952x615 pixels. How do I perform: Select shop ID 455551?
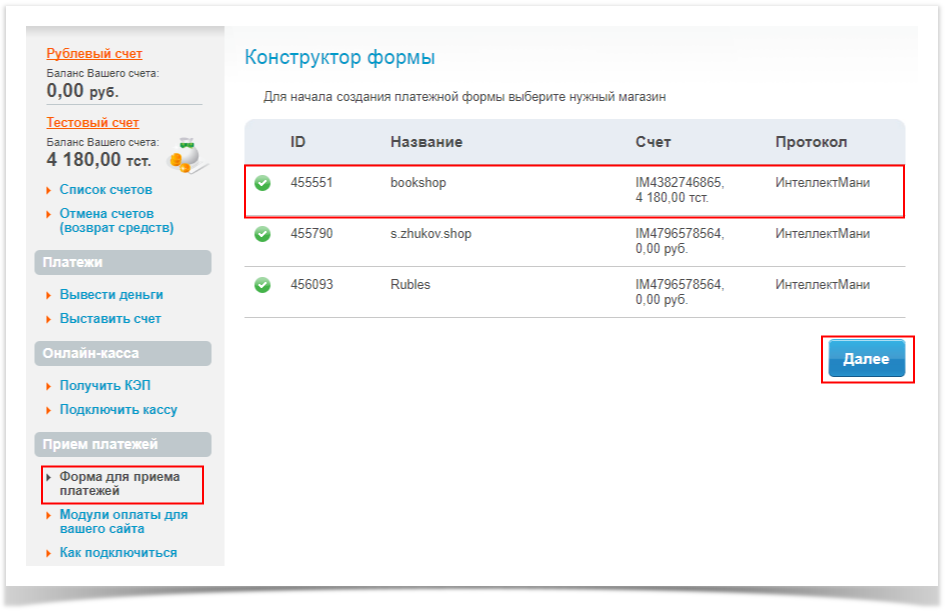point(311,182)
